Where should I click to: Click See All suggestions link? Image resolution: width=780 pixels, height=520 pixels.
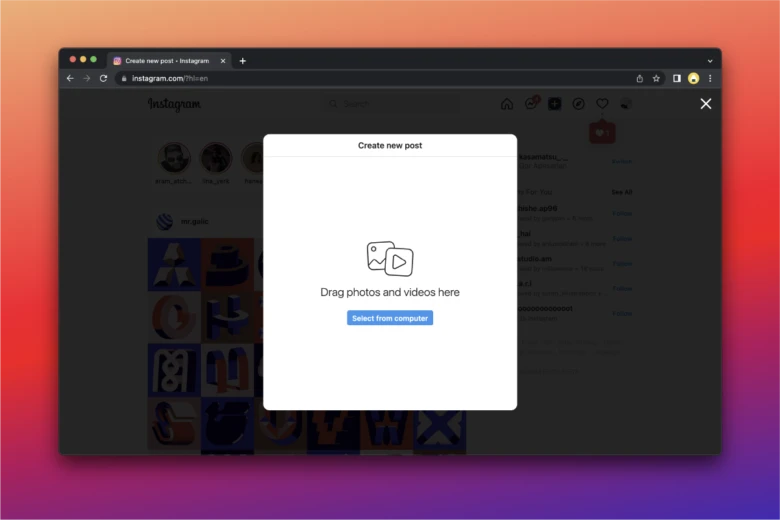point(622,192)
